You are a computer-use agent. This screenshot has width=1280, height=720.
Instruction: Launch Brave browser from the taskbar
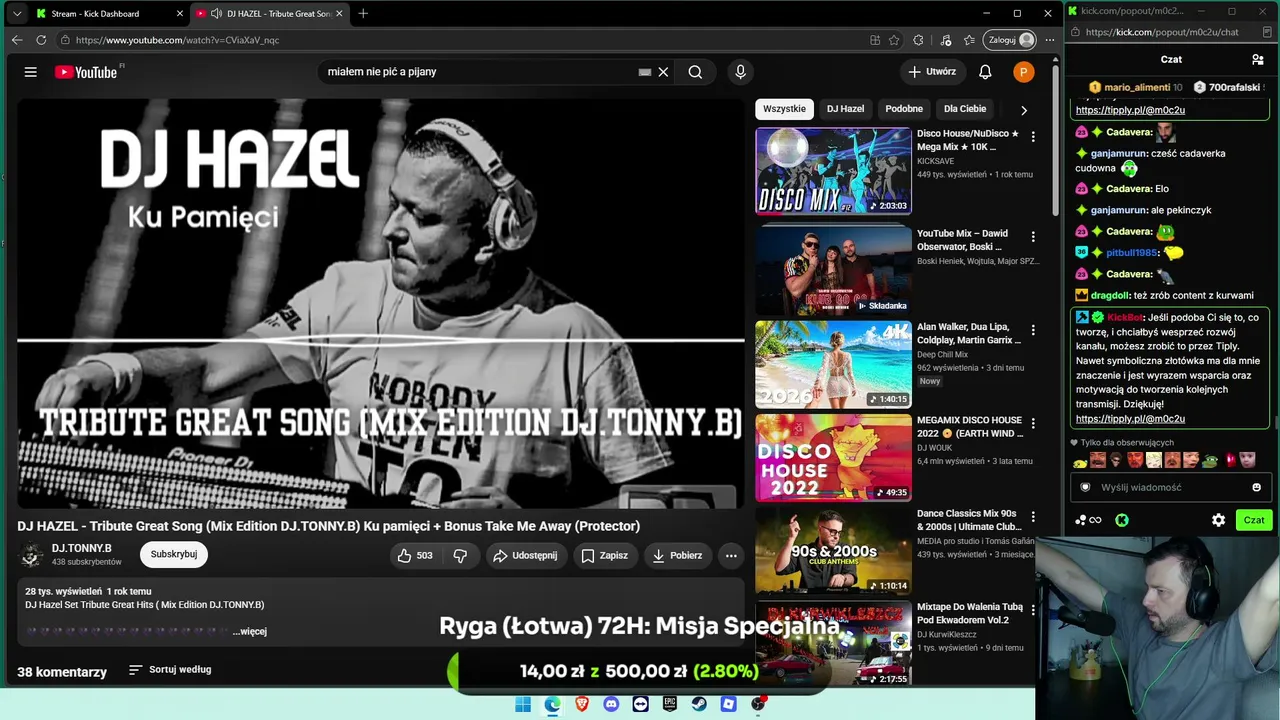[581, 704]
